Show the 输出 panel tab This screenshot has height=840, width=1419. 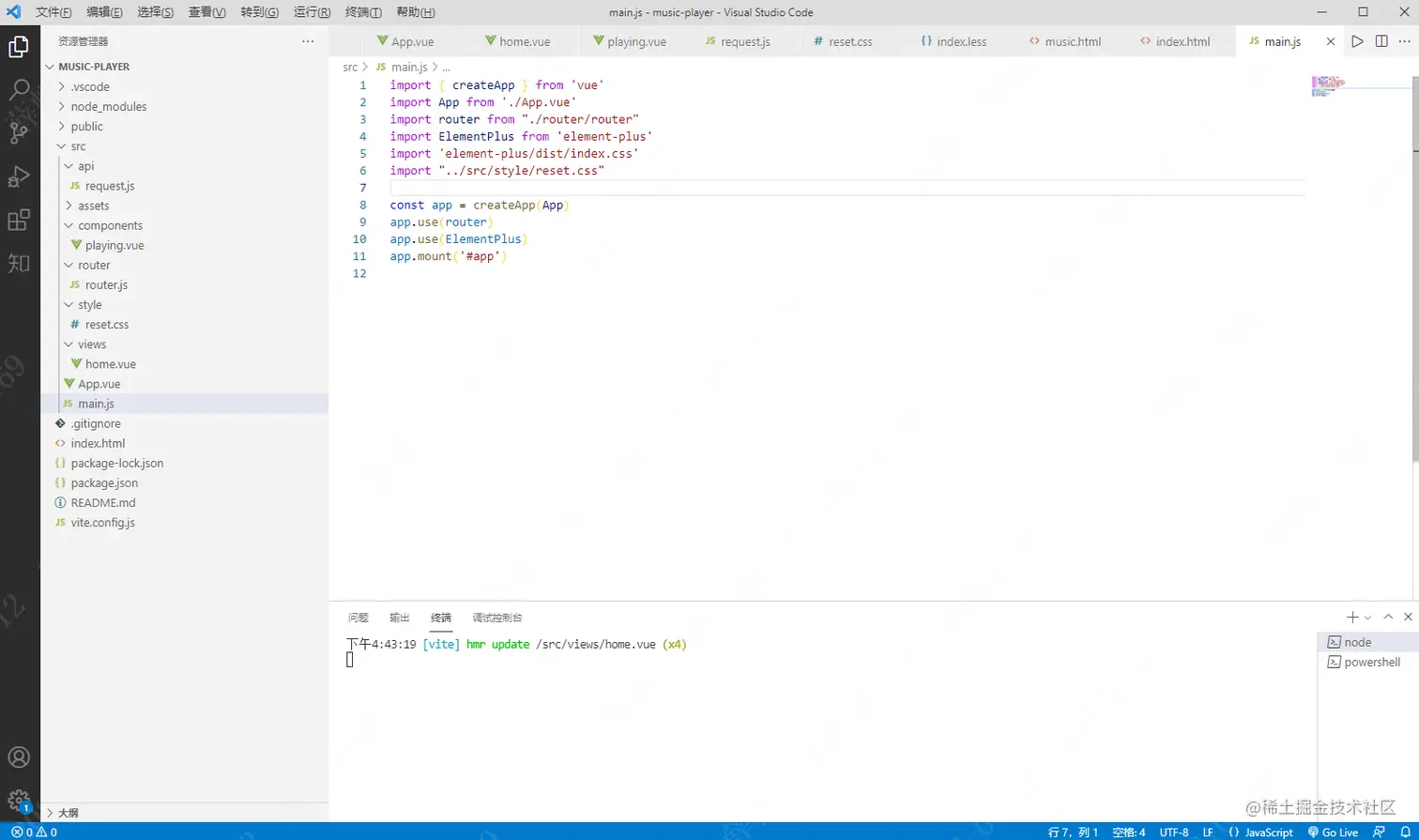400,618
